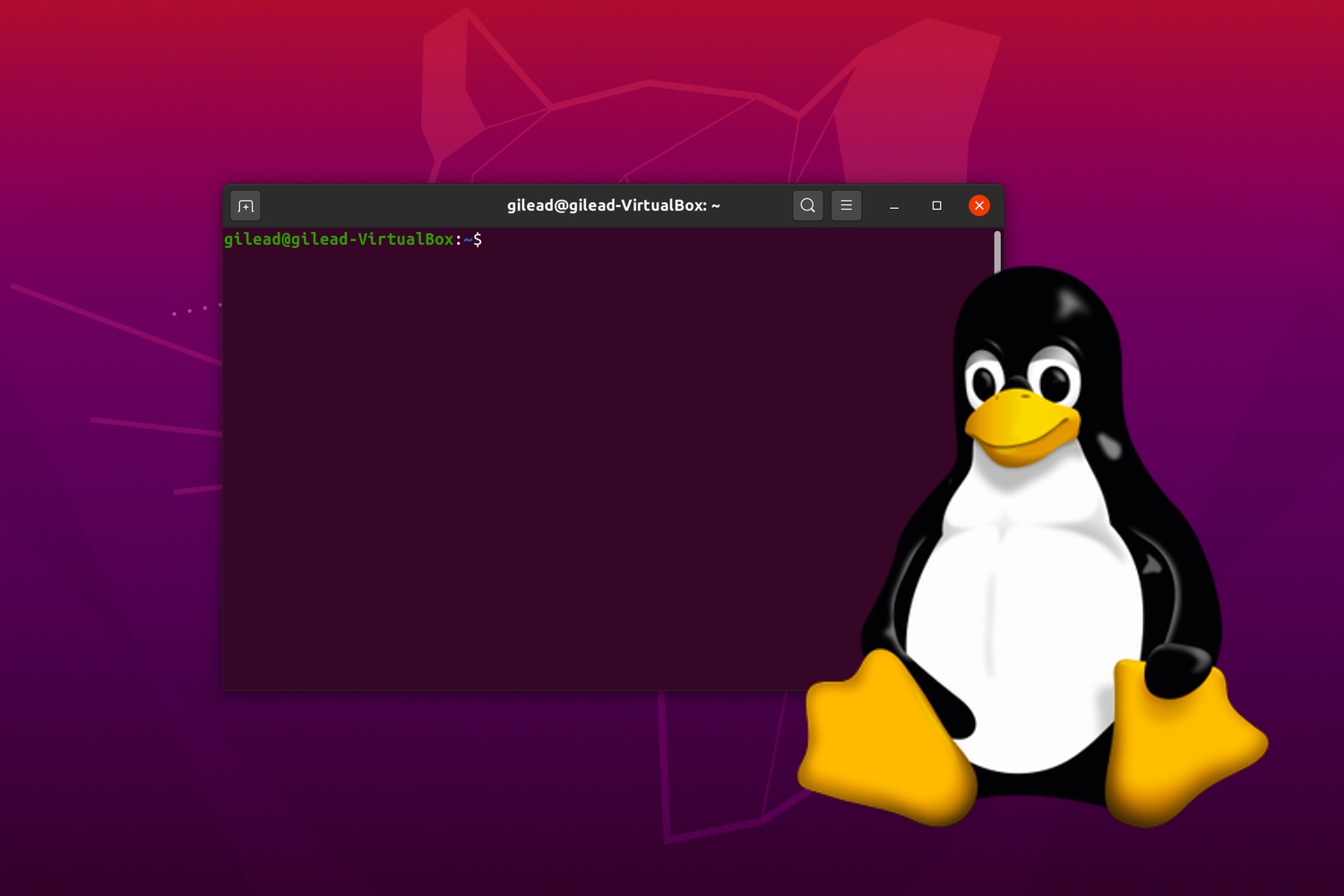
Task: Click empty desktop below the terminal
Action: click(x=448, y=788)
